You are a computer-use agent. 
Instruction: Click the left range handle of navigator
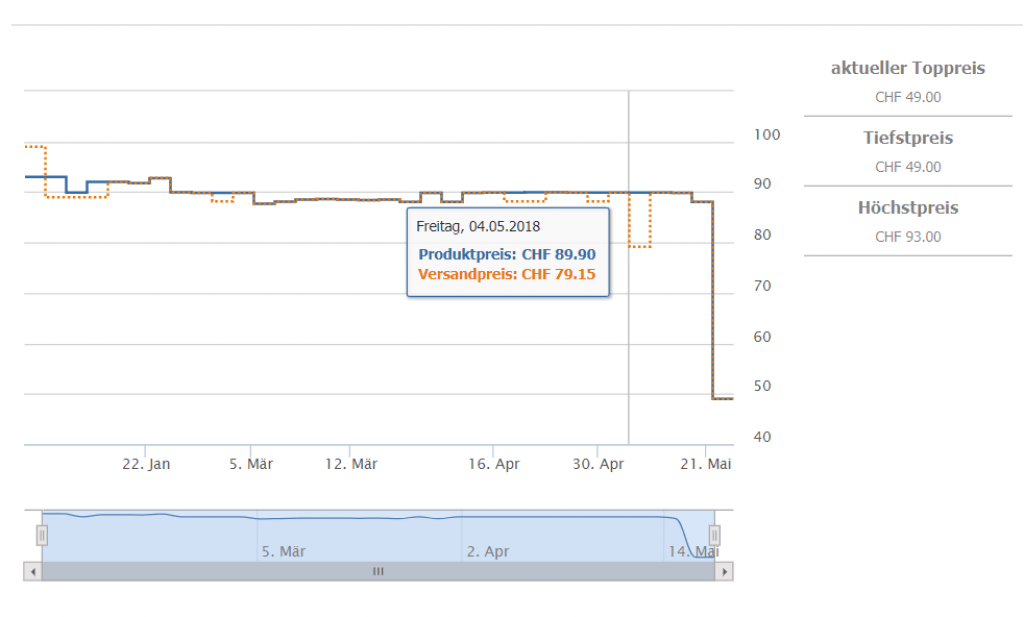pos(42,536)
